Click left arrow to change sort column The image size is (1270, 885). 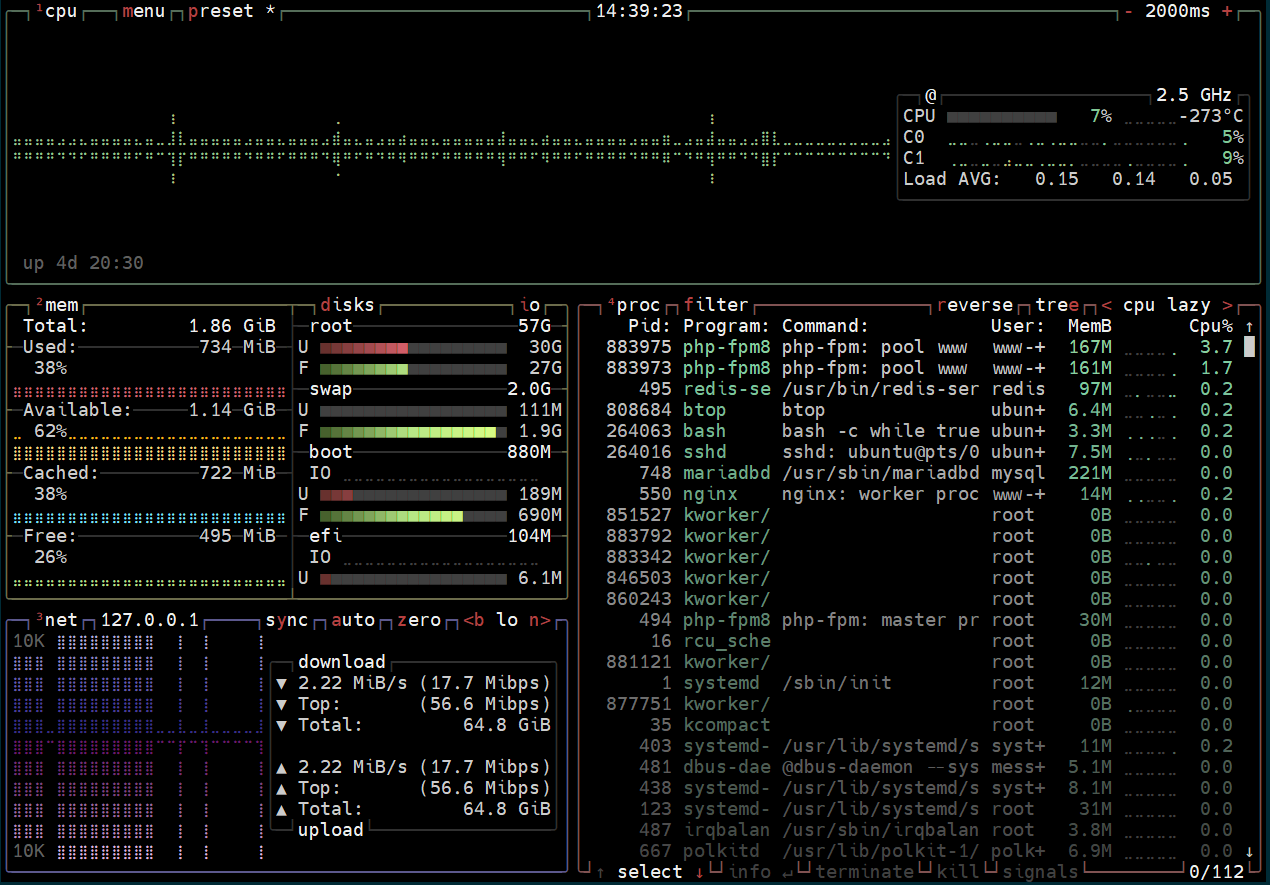(1106, 305)
